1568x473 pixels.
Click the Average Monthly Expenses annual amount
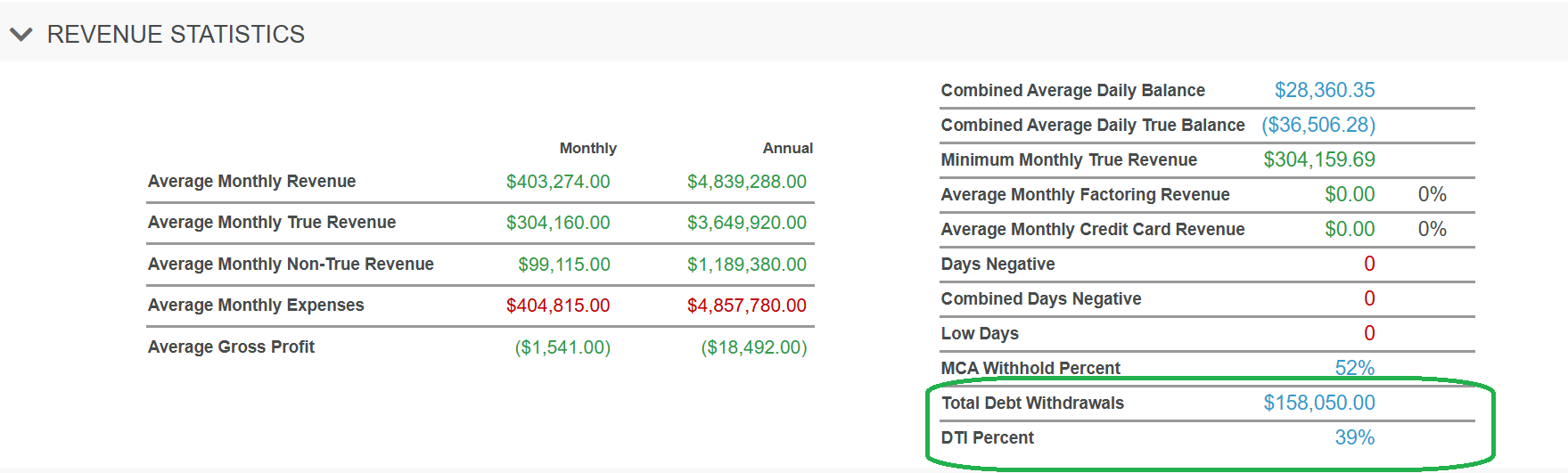(x=746, y=306)
